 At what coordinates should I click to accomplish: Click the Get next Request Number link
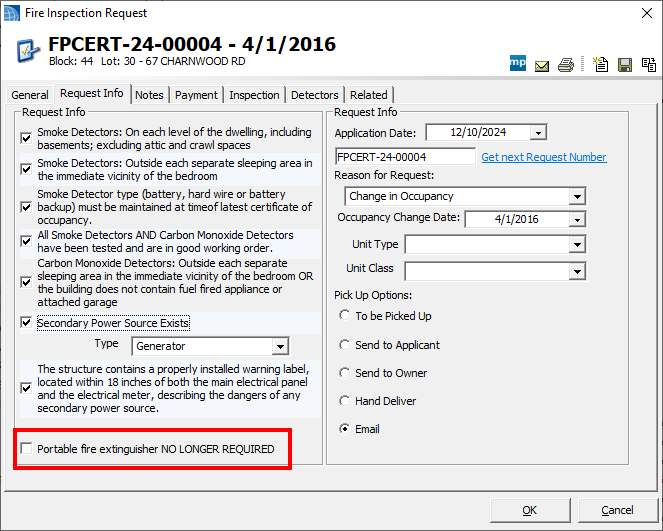coord(544,157)
